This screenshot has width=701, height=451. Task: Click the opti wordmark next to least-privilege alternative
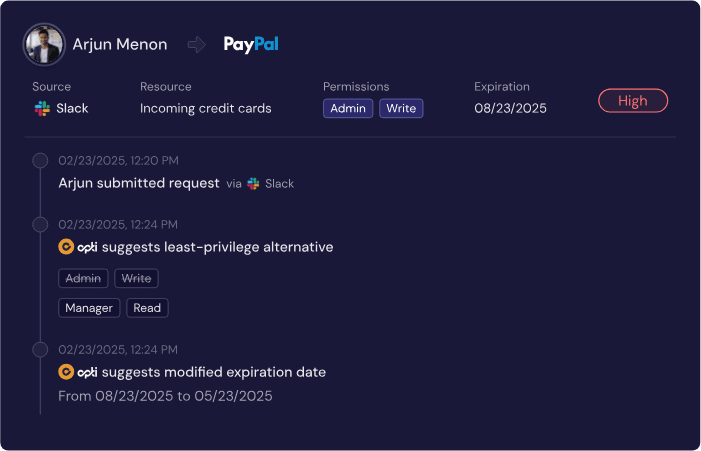[87, 247]
